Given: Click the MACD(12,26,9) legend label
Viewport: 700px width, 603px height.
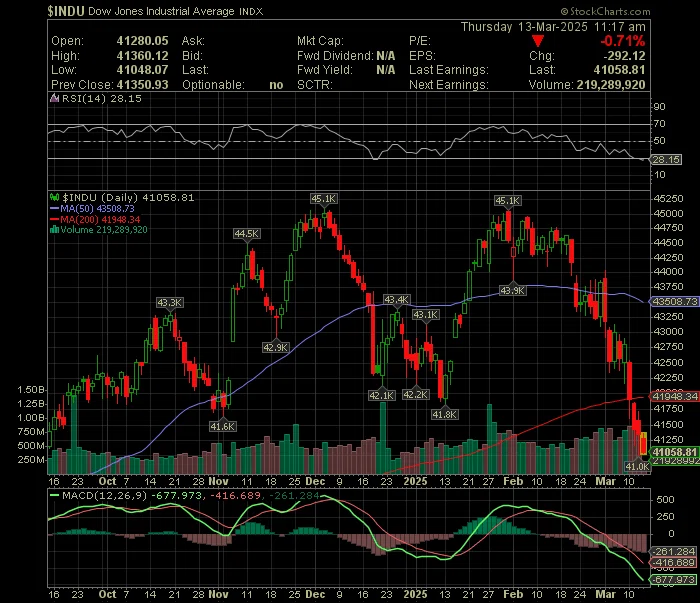Looking at the screenshot, I should [104, 495].
